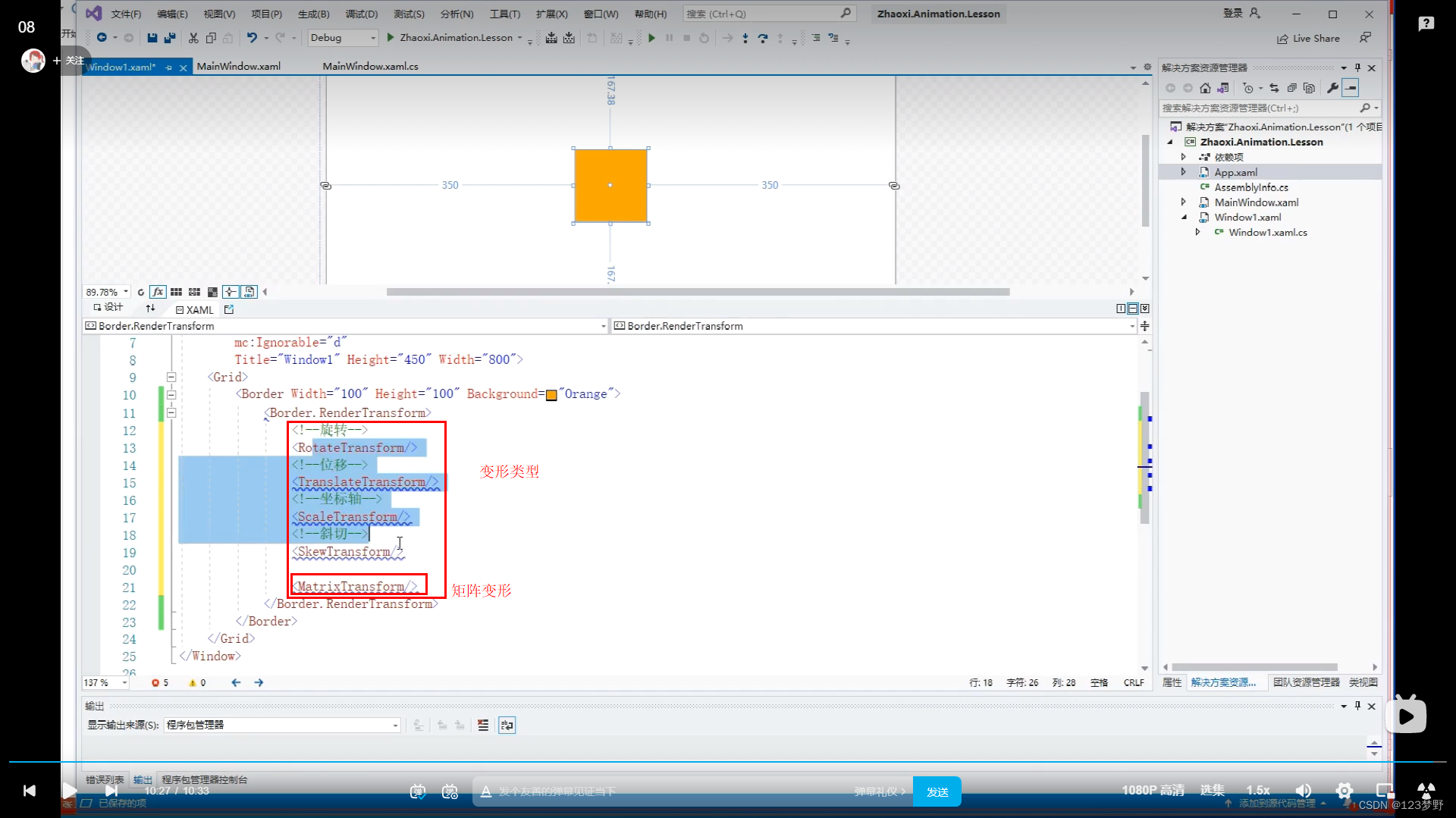
Task: Click the Collapse All icon in Solution Explorer
Action: click(1291, 88)
